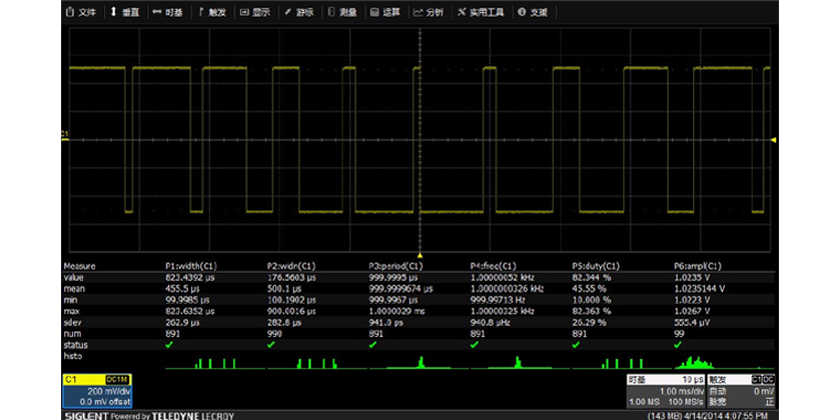Open the 触发 trigger descriptor box

click(741, 390)
